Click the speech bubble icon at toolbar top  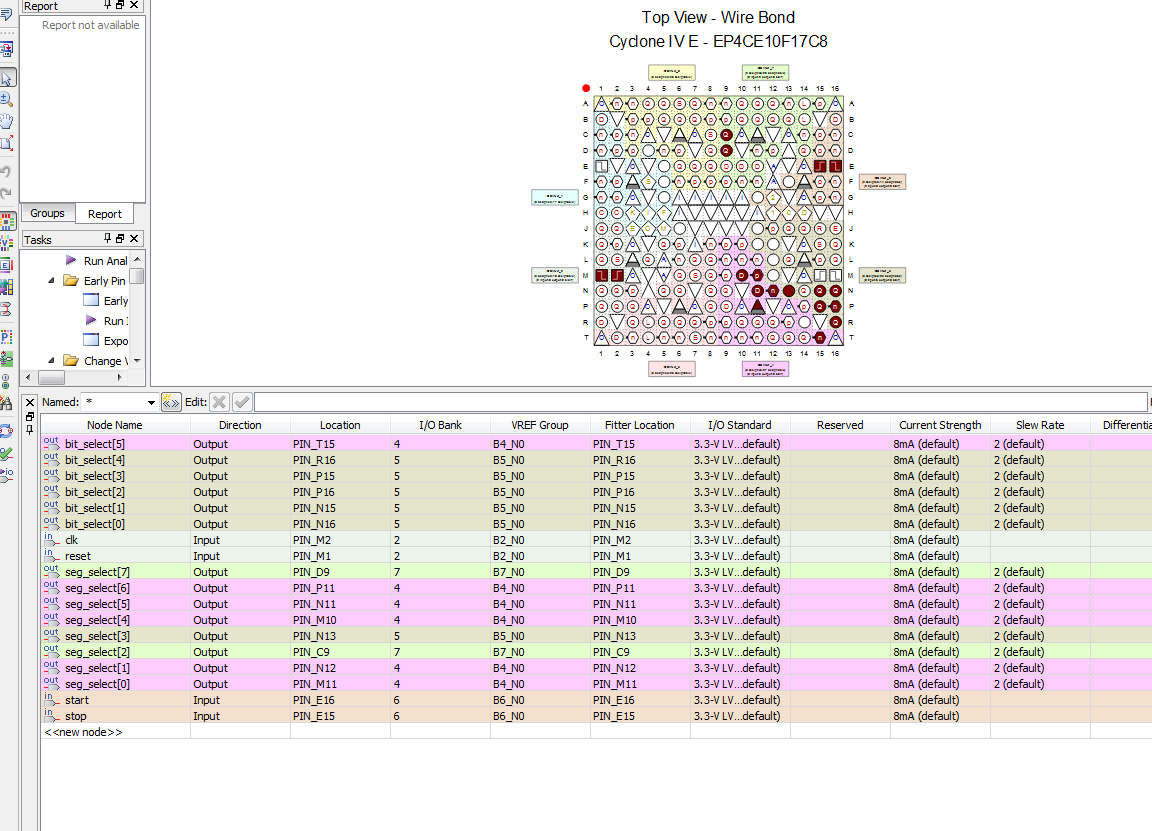6,13
